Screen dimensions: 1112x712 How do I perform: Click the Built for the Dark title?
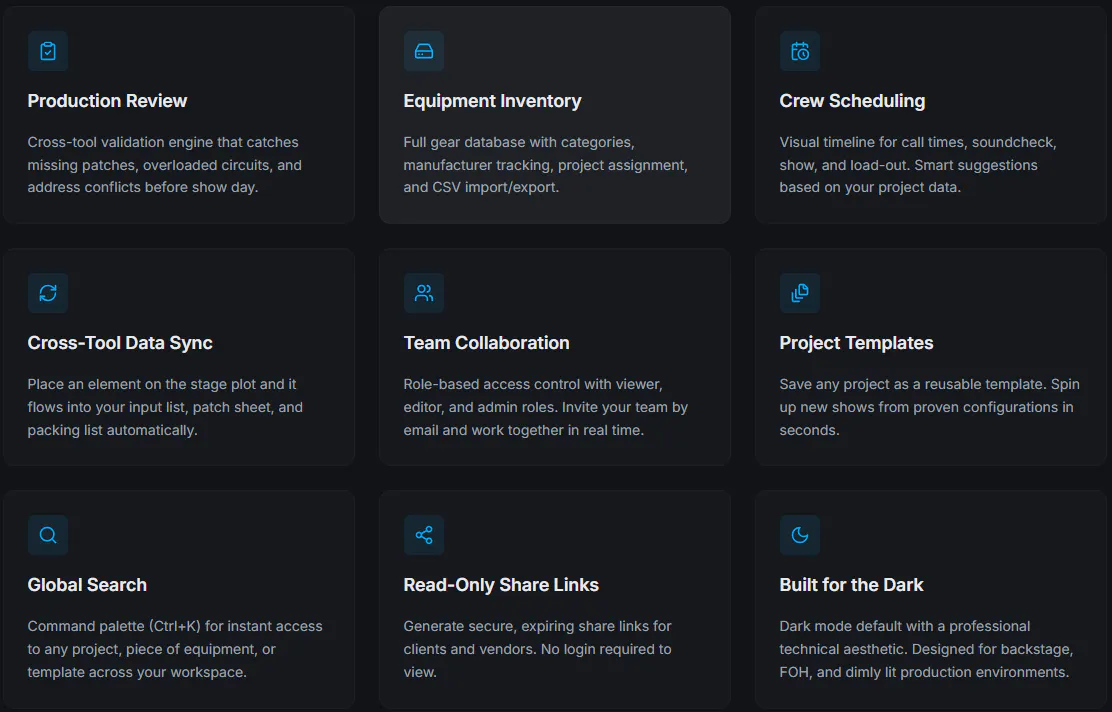pyautogui.click(x=851, y=584)
